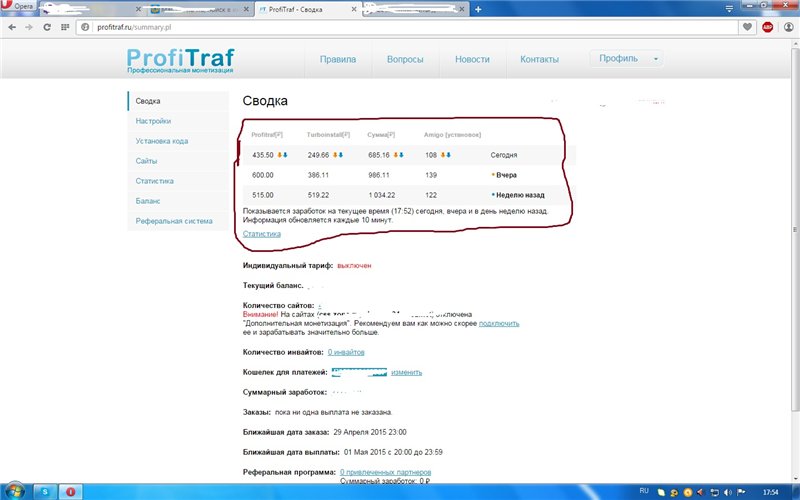Viewport: 800px width, 500px height.
Task: Open the Action Center flag icon
Action: [741, 492]
